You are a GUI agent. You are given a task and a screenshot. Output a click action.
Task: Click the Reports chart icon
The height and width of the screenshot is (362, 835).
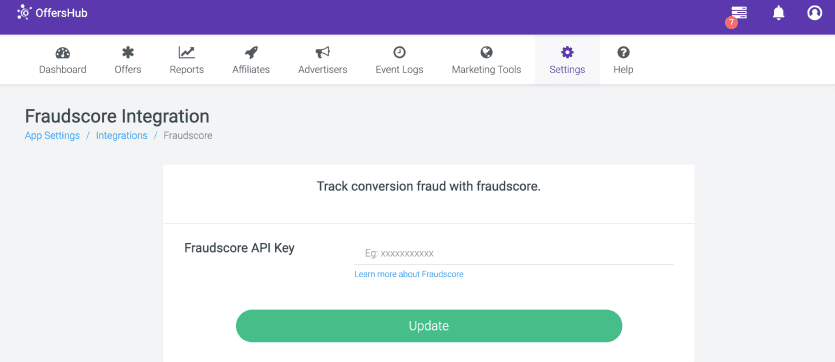pos(186,53)
